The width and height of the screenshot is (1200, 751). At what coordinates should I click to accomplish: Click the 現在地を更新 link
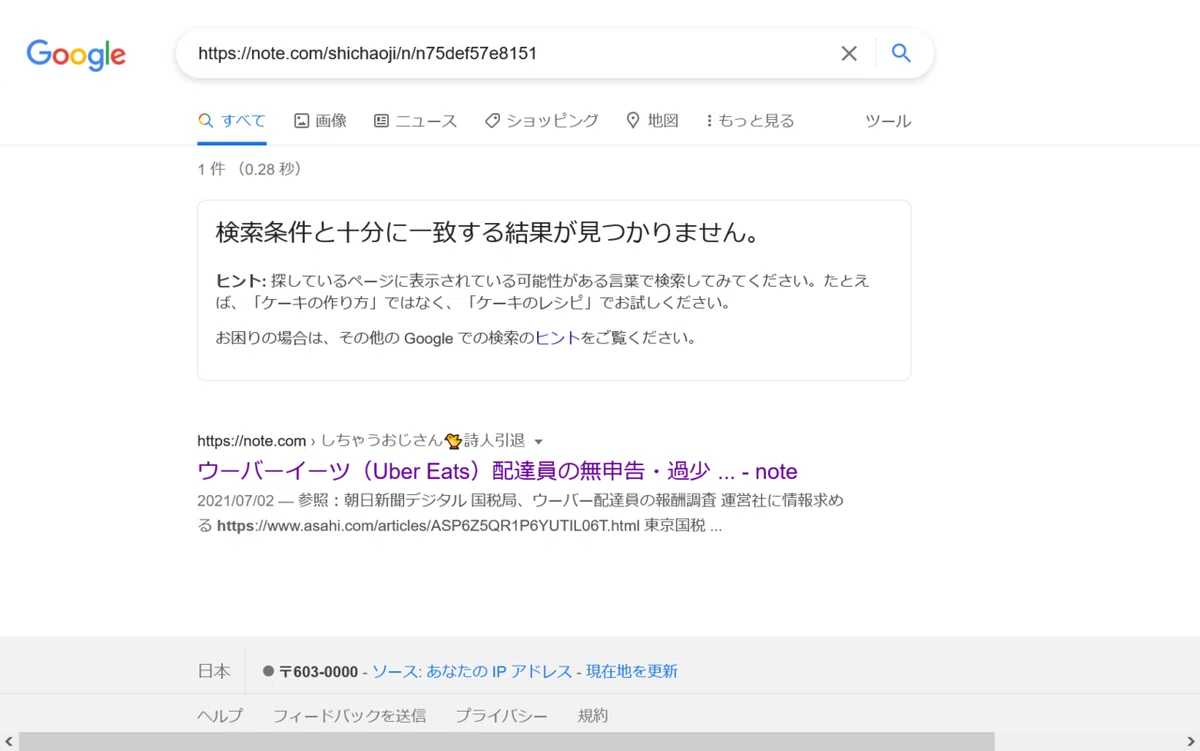(x=632, y=671)
